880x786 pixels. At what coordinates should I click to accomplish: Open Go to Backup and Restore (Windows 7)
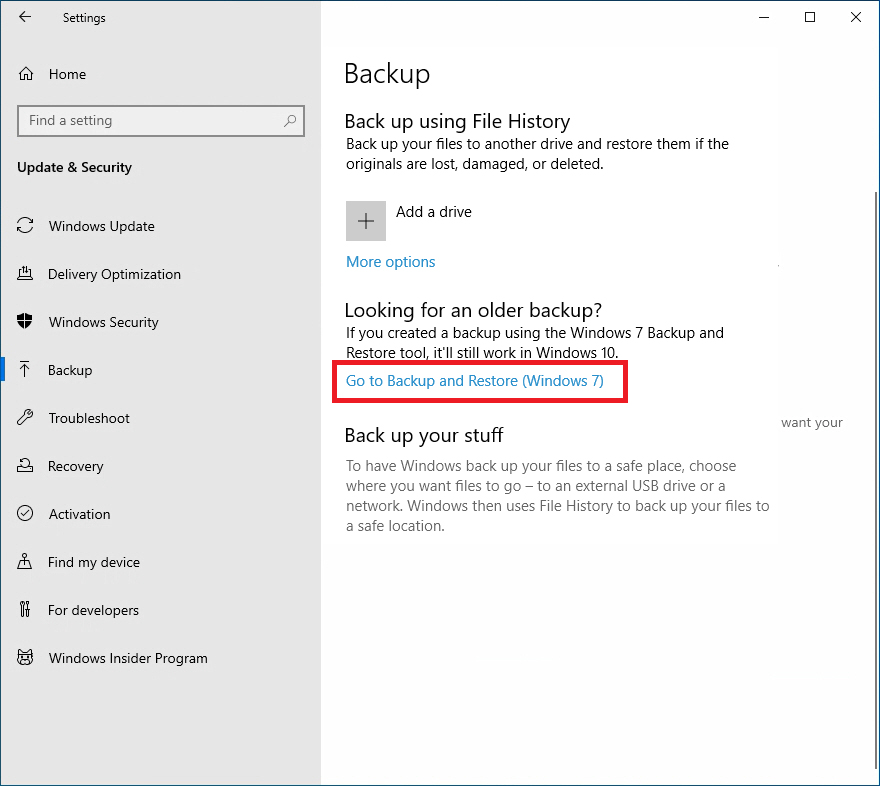coord(475,381)
